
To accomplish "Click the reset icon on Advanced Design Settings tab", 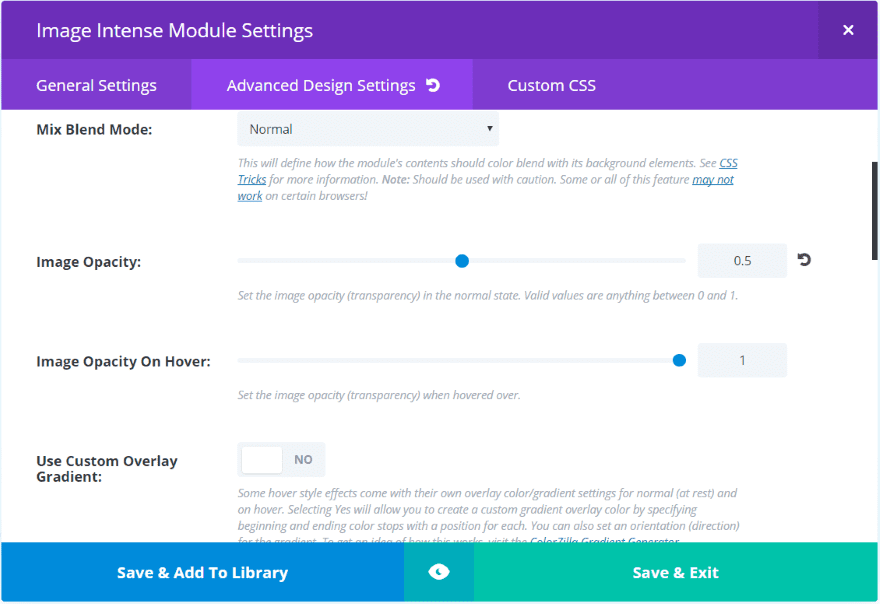I will click(x=433, y=85).
